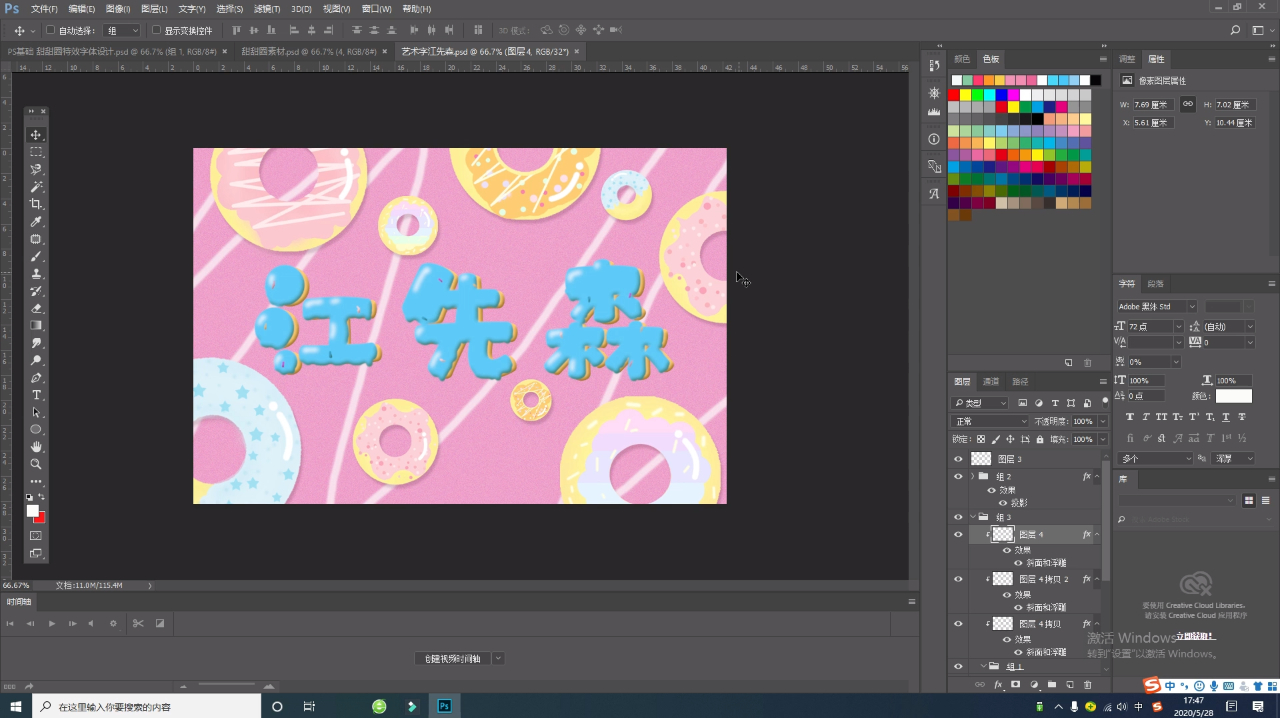Viewport: 1280px width, 718px height.
Task: Switch to the 段落 panel tab
Action: [x=1155, y=284]
